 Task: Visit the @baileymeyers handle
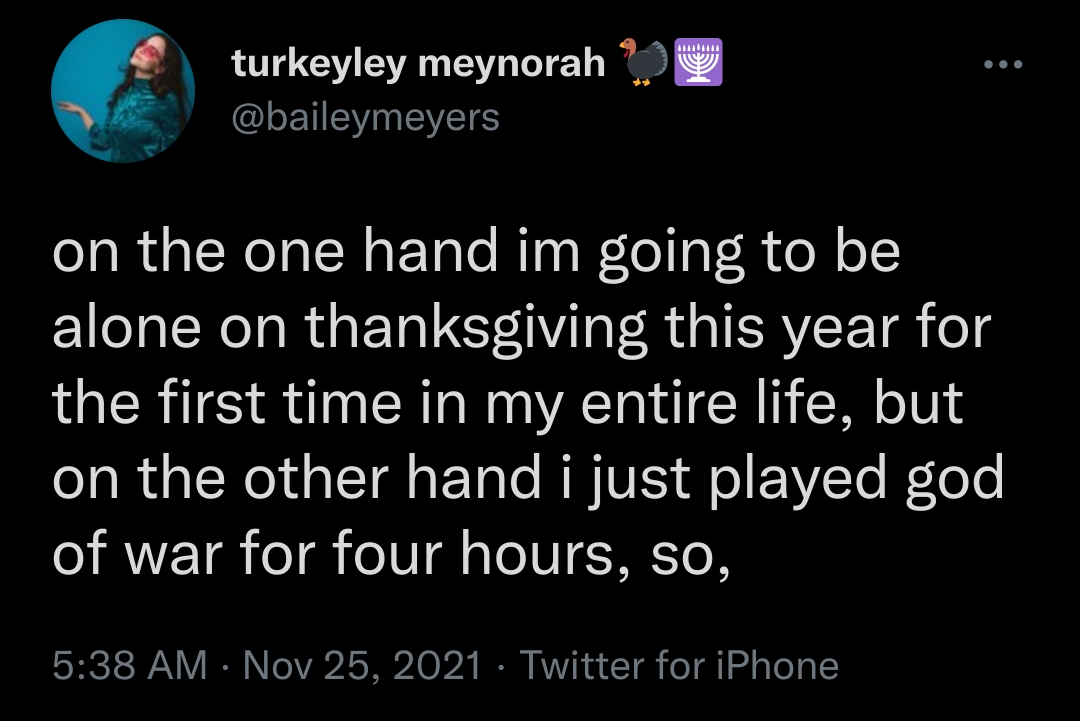click(365, 117)
